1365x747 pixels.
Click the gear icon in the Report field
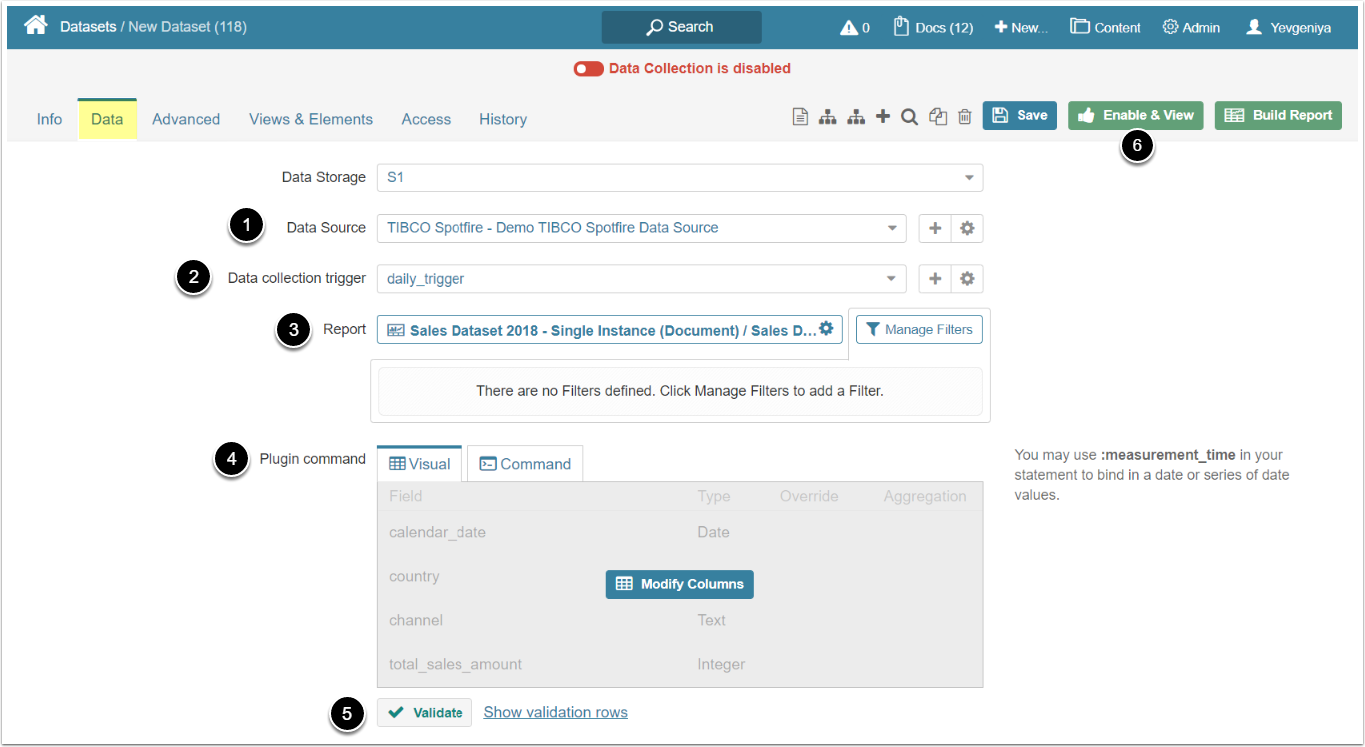pos(826,328)
